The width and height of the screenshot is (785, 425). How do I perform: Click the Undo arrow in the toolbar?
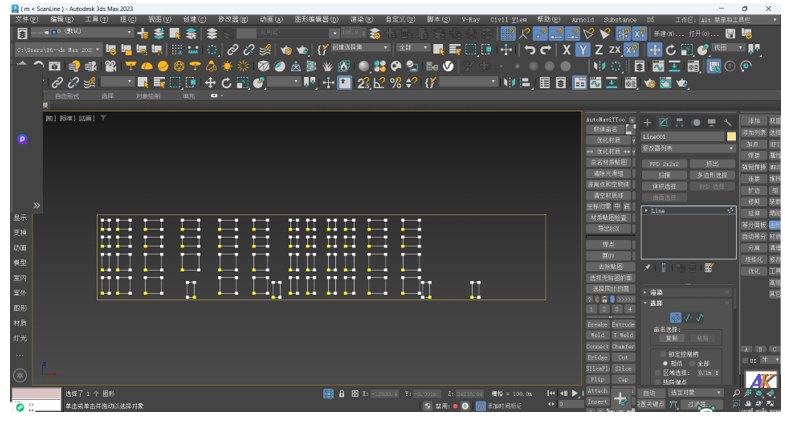tap(529, 49)
